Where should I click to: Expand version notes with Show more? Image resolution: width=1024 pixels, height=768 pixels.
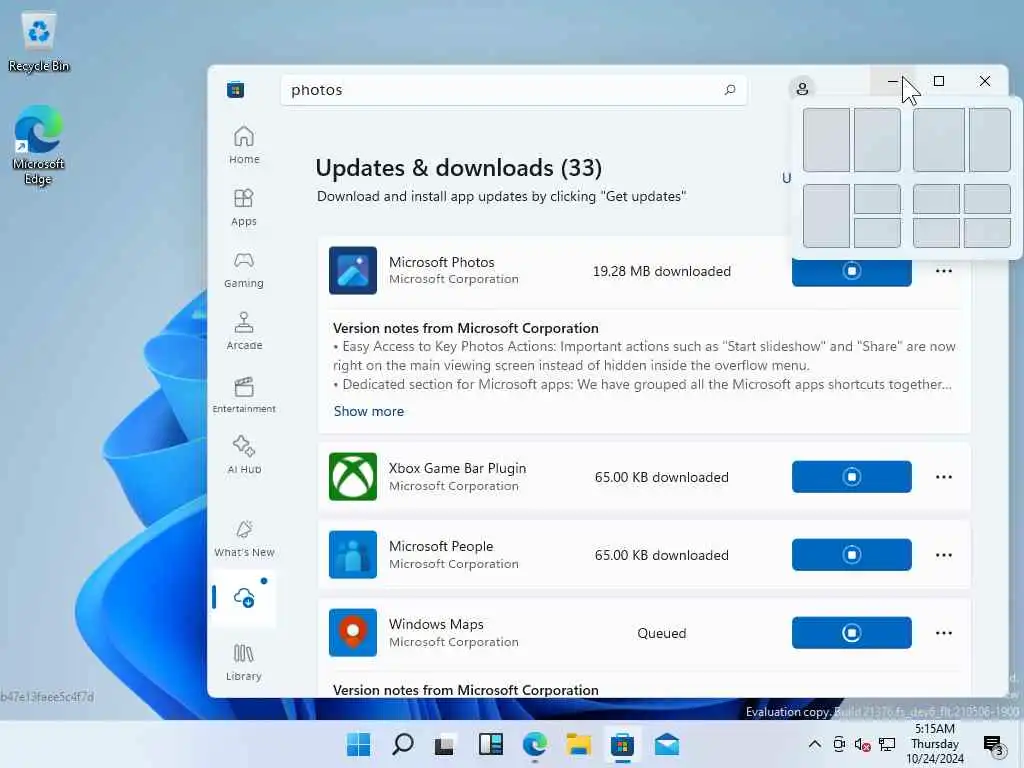click(x=369, y=411)
